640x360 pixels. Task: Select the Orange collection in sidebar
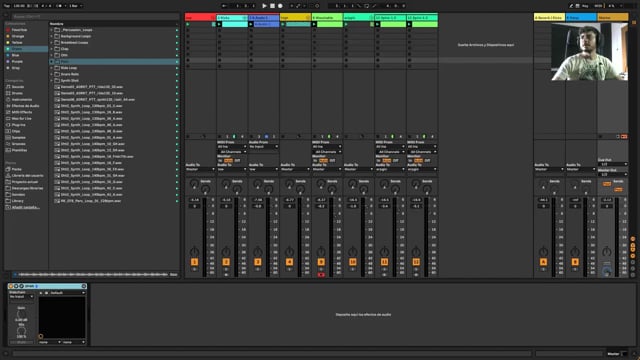(x=18, y=36)
